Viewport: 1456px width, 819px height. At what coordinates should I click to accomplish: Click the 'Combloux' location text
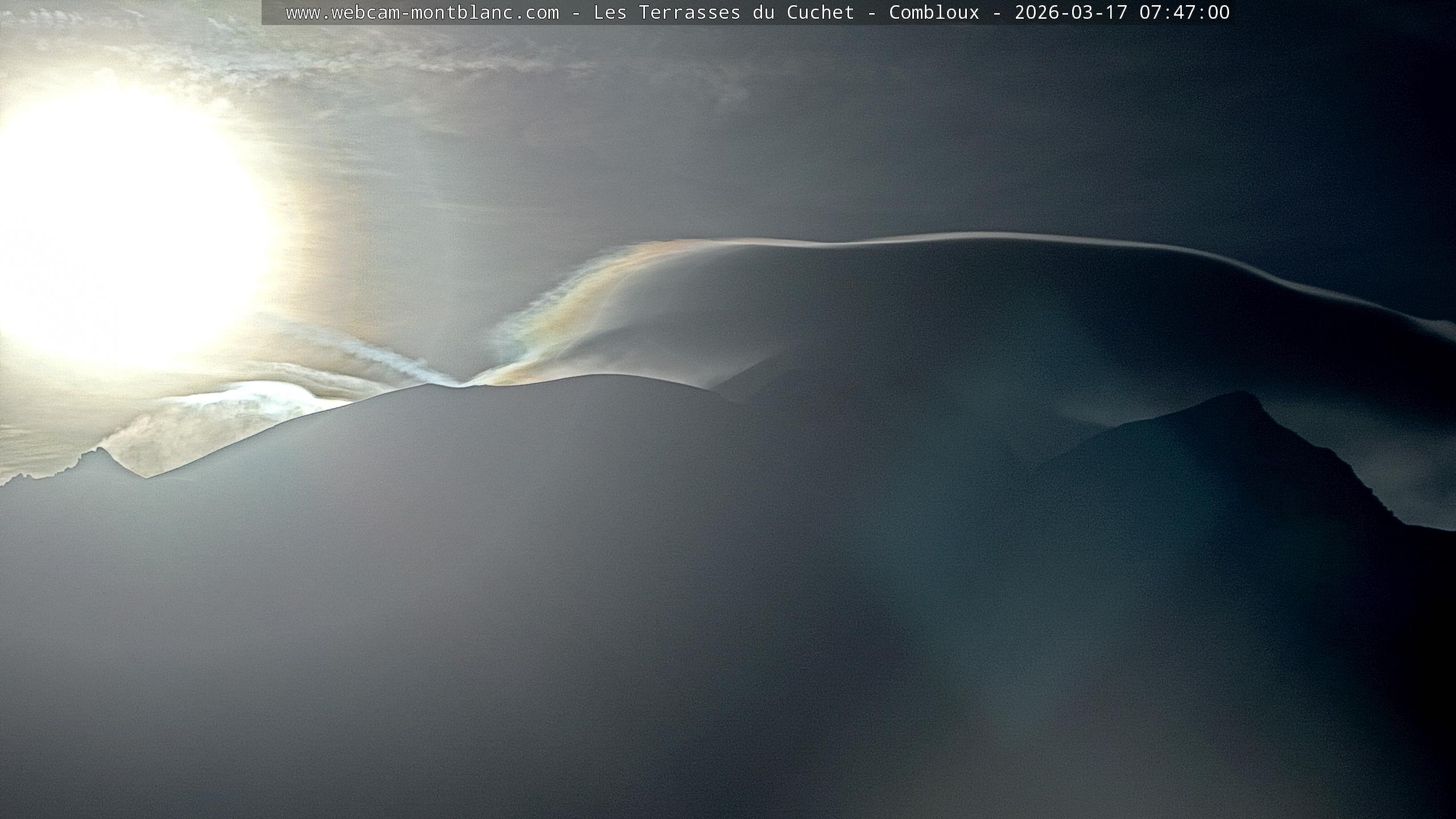(934, 13)
